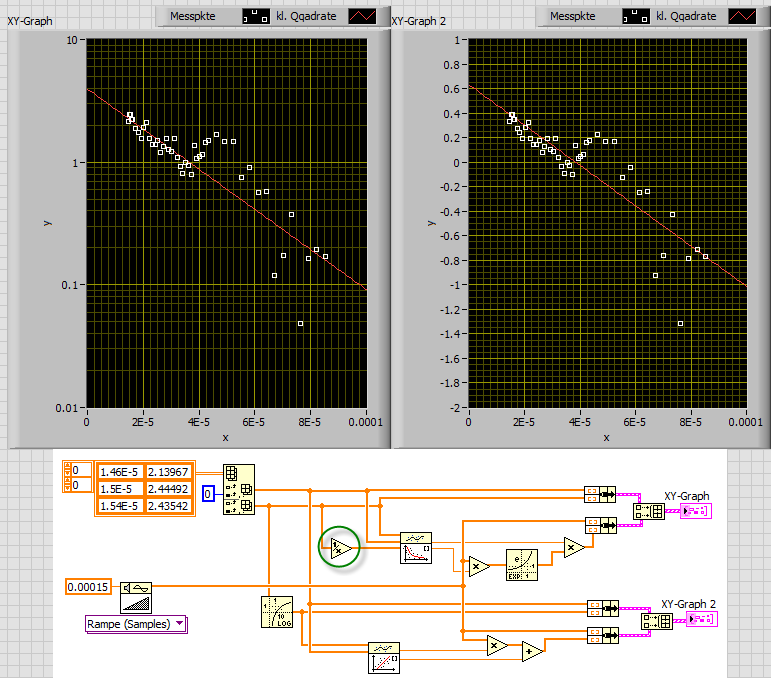Click the kl. Qqadrate legend label in XY-Graph 2

tap(686, 16)
